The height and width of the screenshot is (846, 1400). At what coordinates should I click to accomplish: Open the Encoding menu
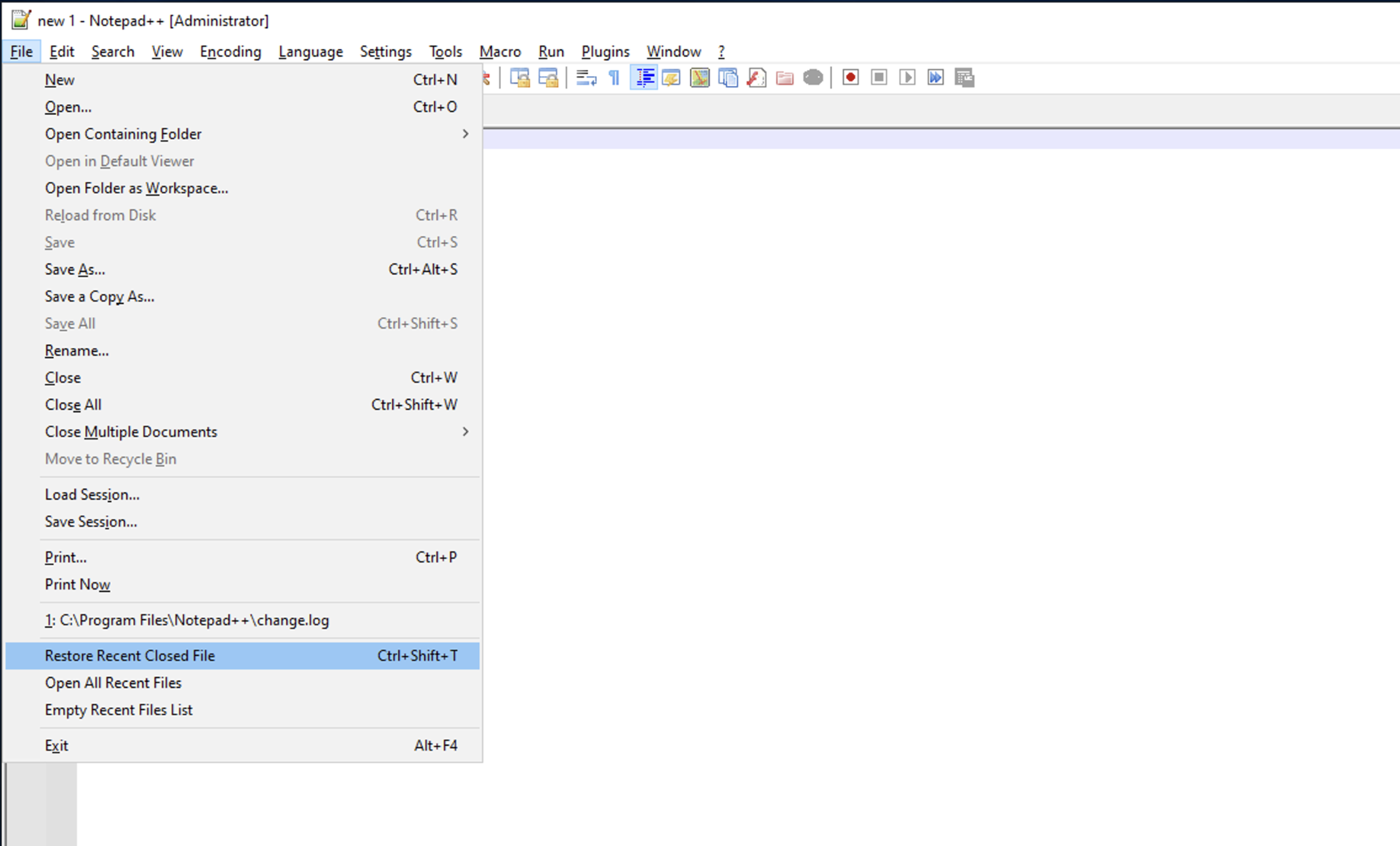pos(230,52)
